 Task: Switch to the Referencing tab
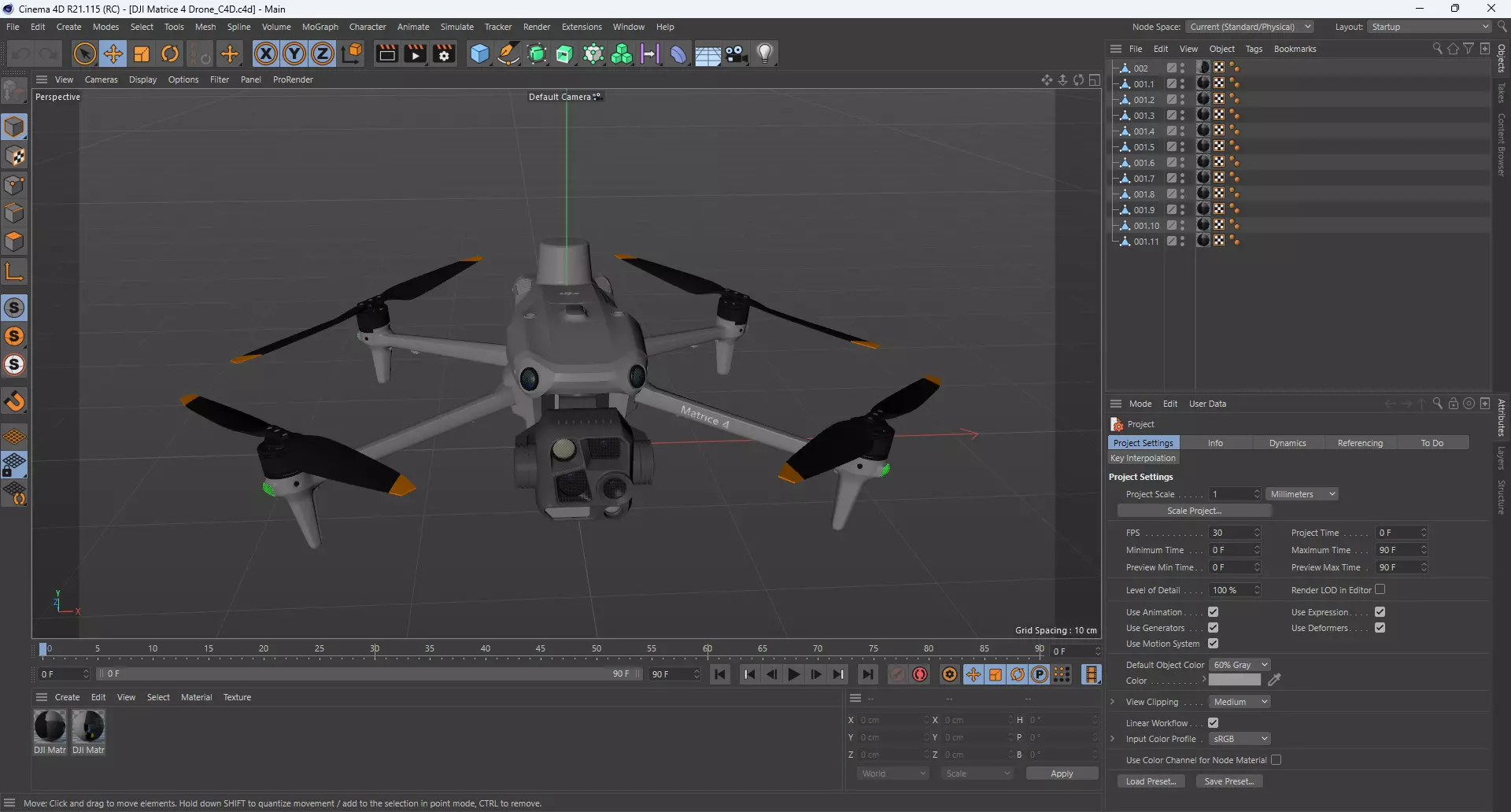[x=1359, y=443]
